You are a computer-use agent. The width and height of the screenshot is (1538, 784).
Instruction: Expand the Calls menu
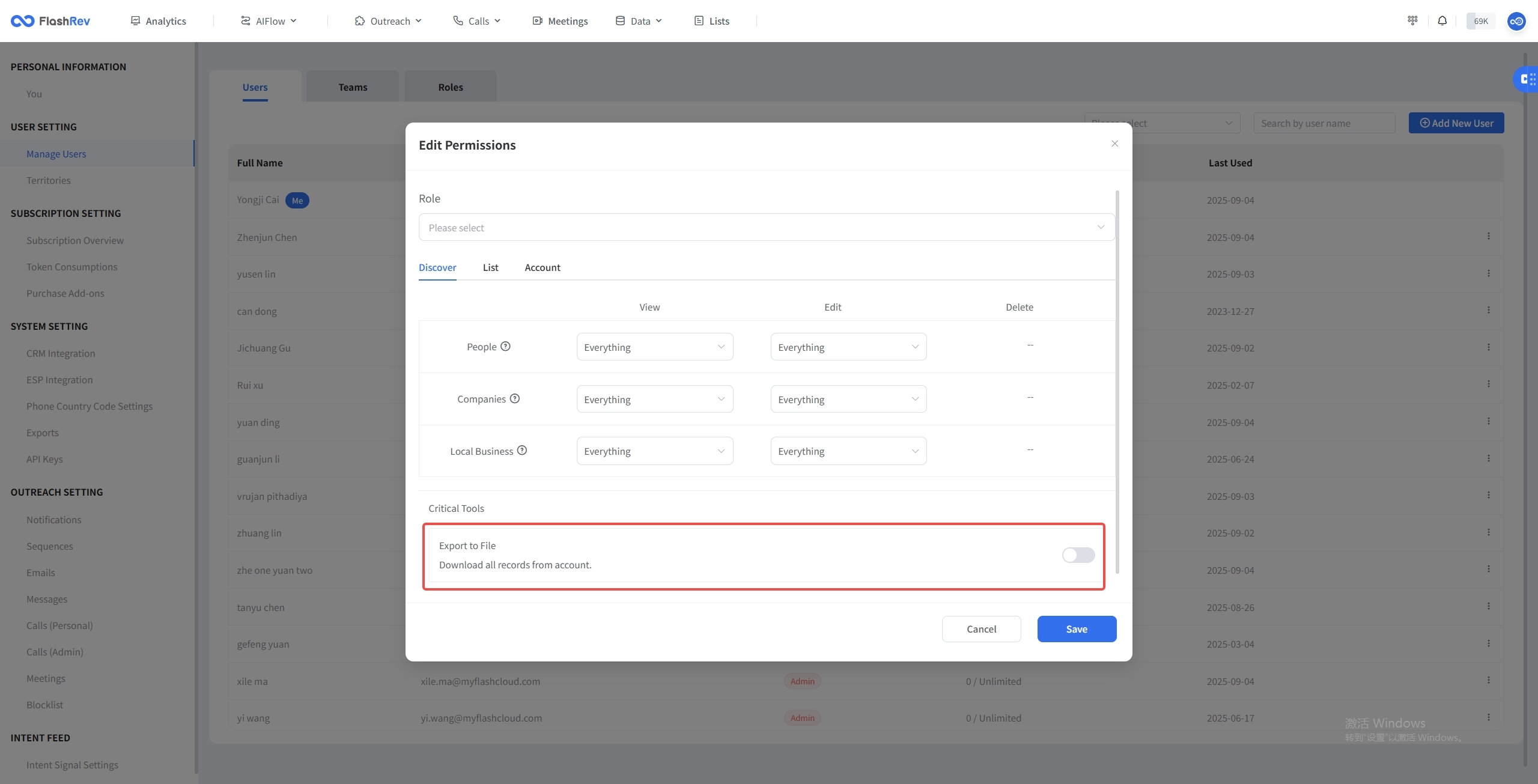pos(476,21)
